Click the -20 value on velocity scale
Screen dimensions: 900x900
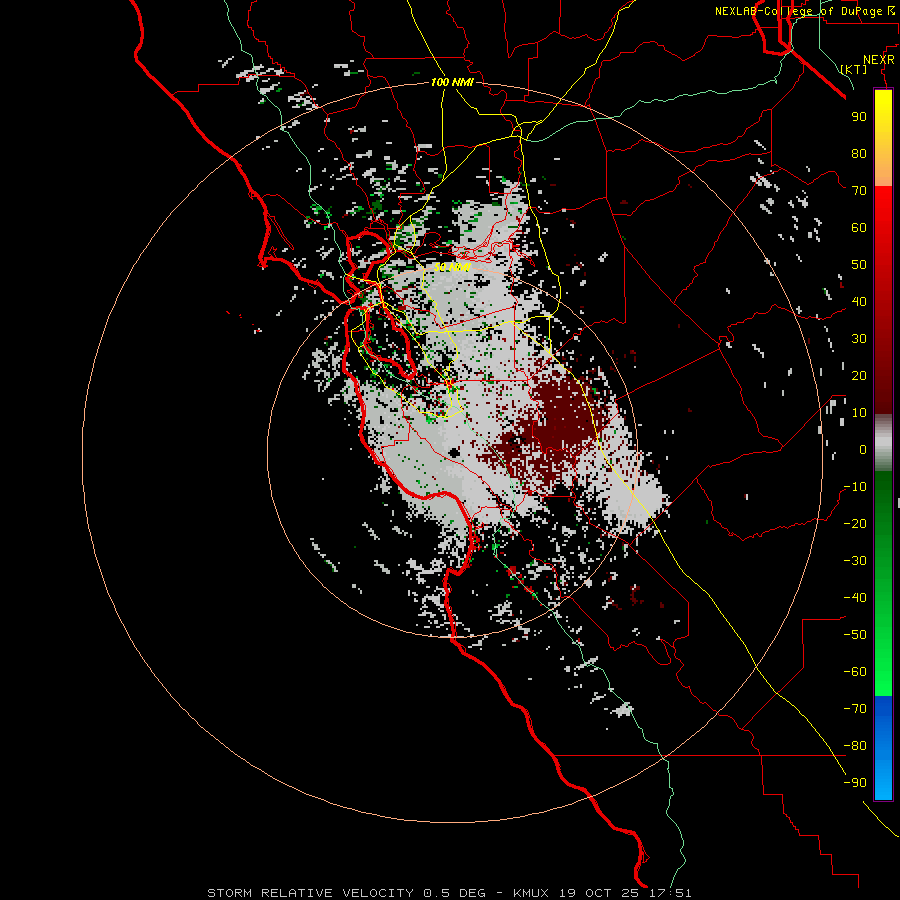tap(855, 523)
